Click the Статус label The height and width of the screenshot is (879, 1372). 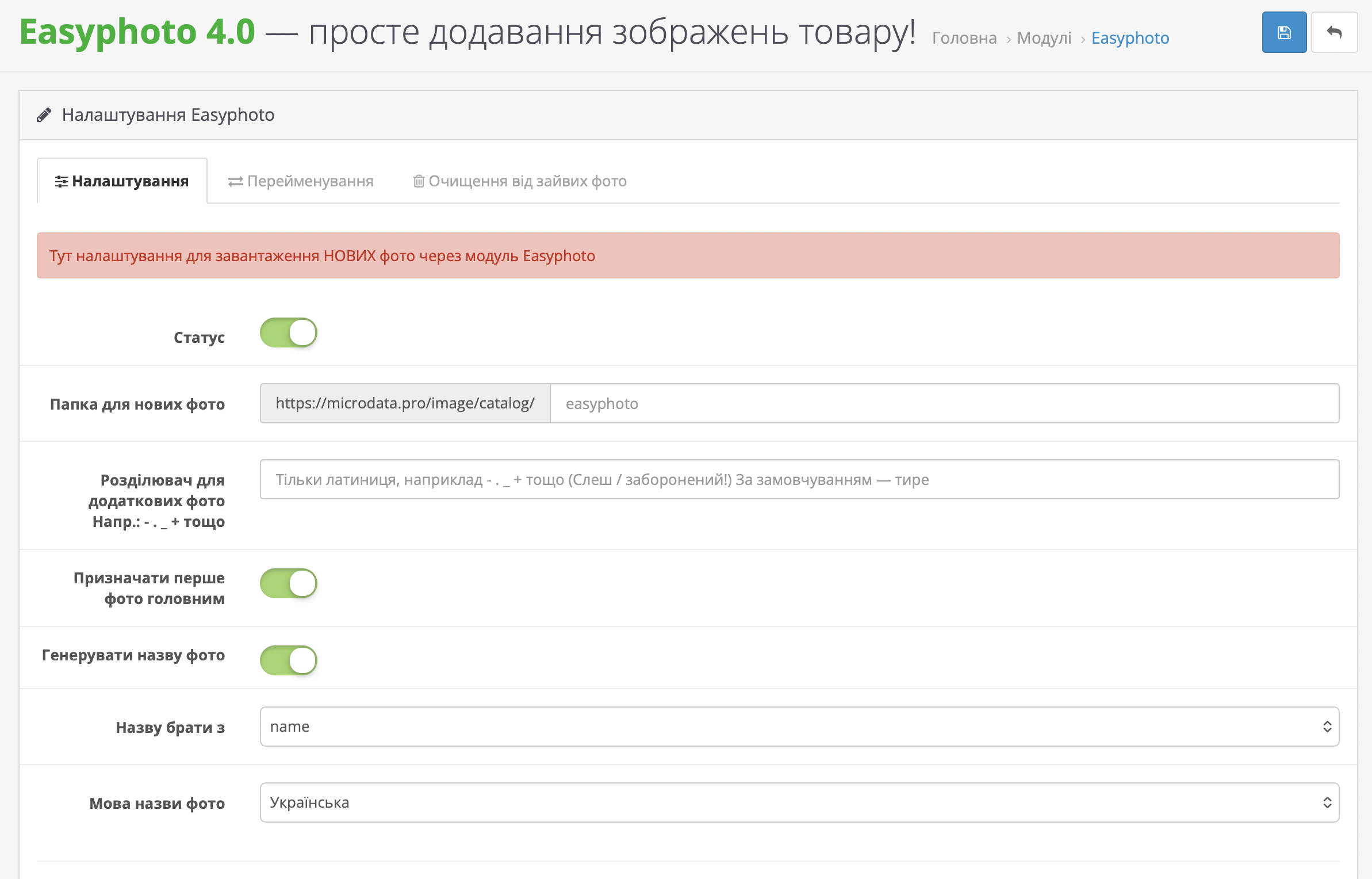[199, 338]
